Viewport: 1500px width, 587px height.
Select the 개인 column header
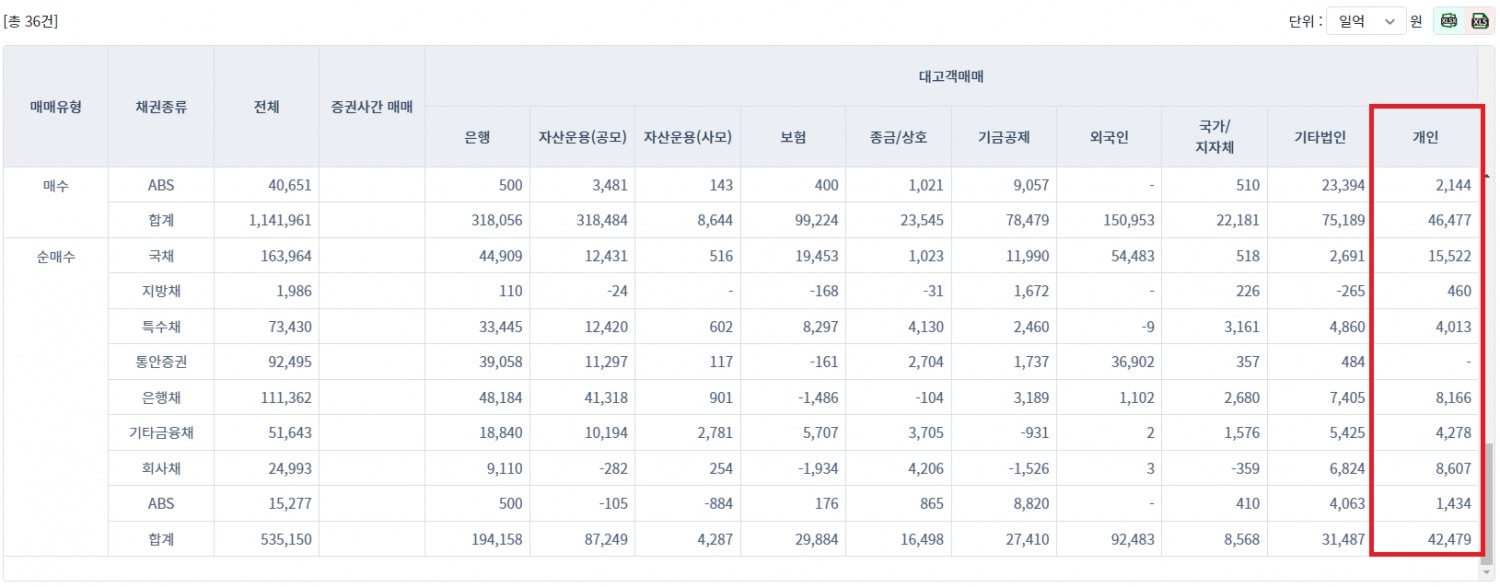(x=1425, y=137)
